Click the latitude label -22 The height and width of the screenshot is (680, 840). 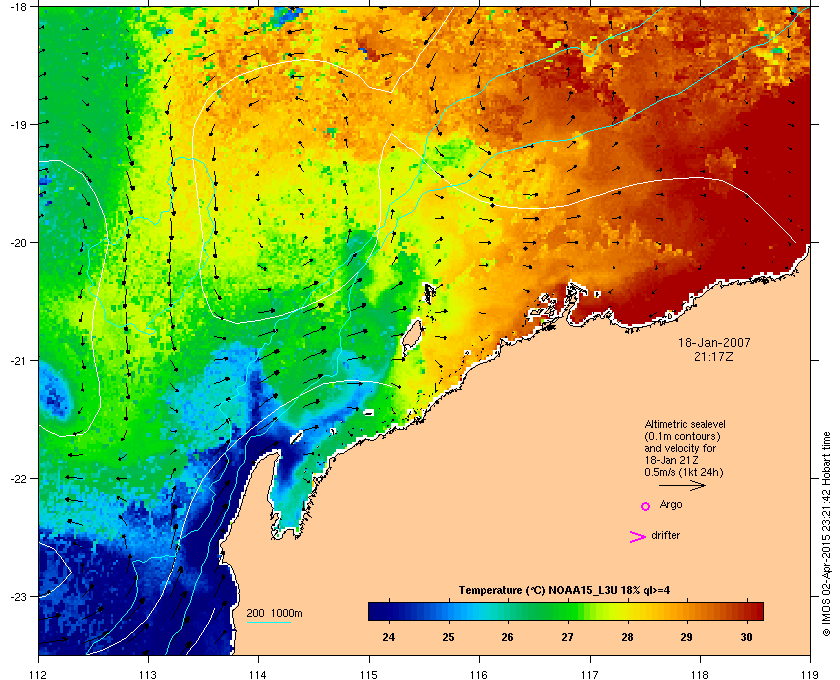[19, 478]
